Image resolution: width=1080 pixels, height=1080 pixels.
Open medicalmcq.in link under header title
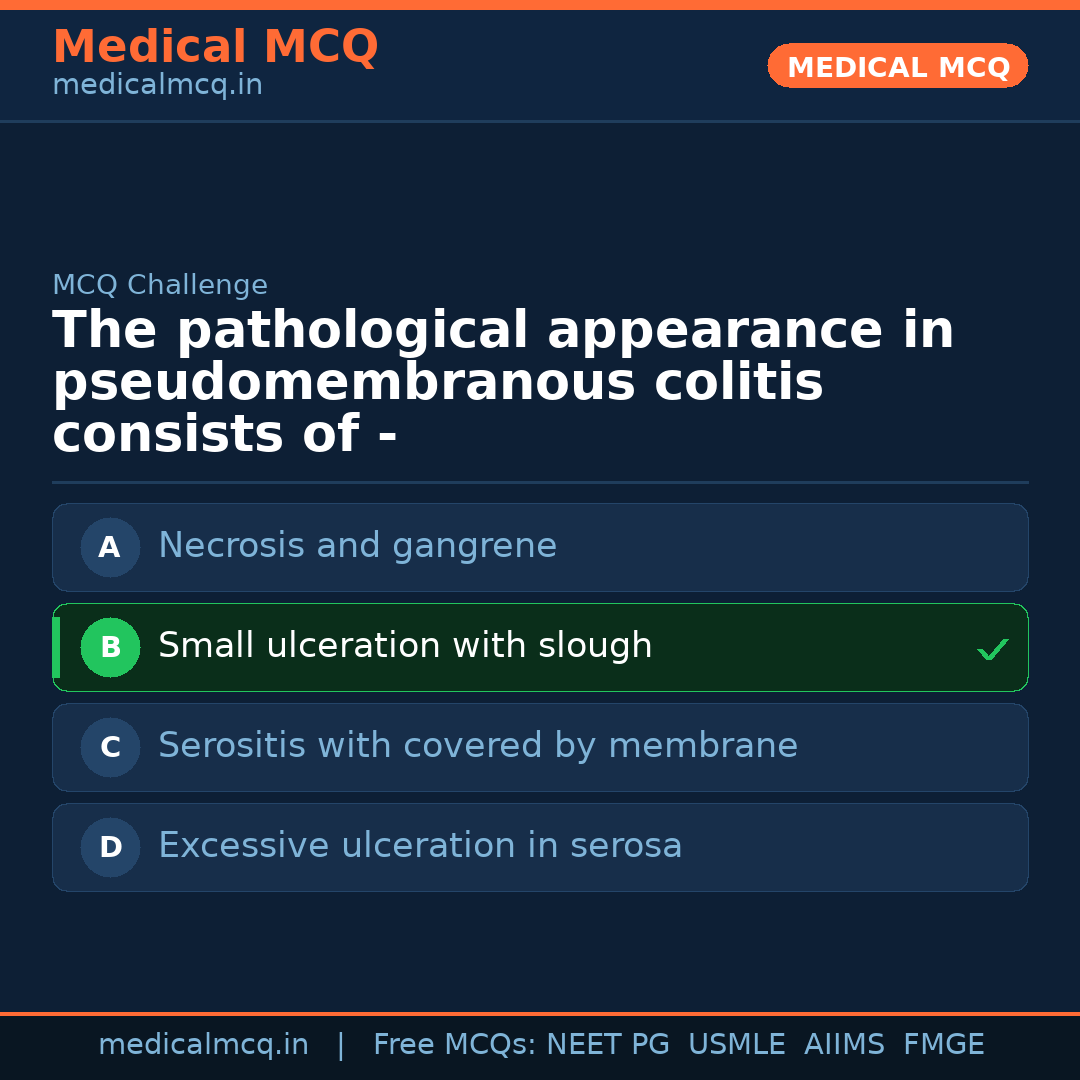click(157, 86)
